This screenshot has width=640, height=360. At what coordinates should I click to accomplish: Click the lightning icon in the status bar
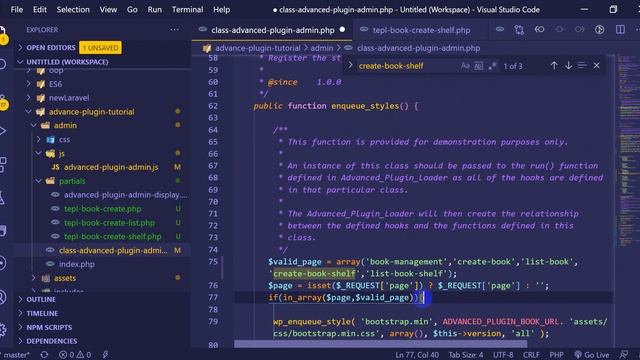[x=105, y=355]
